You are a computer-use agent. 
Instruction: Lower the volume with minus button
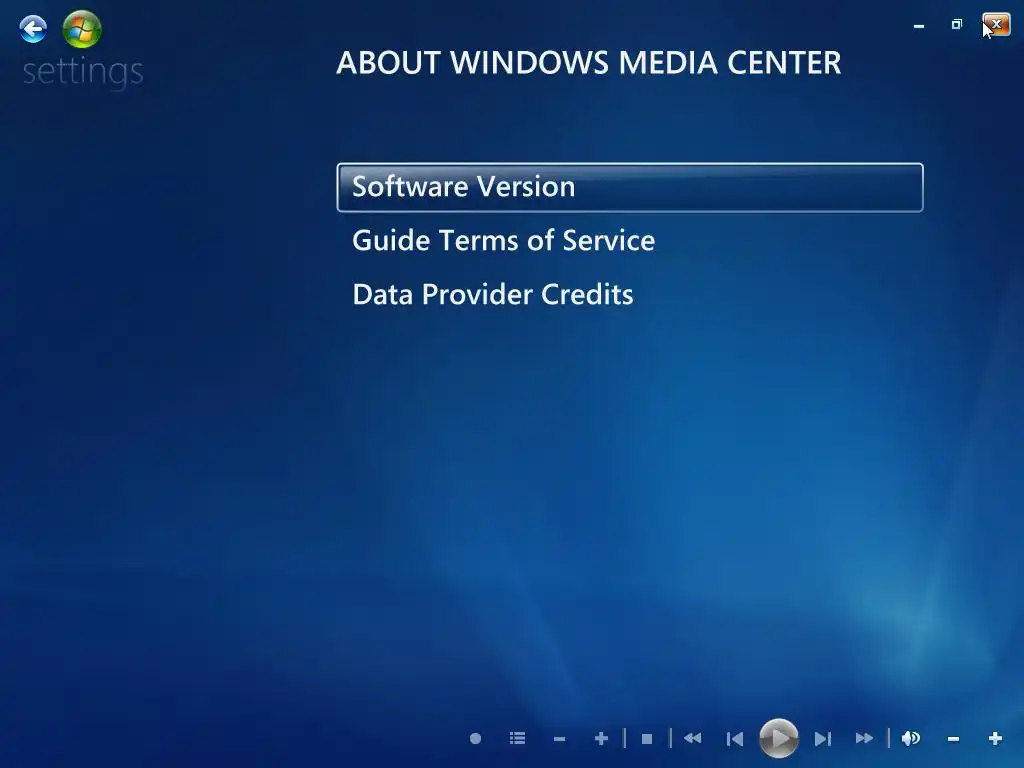point(953,739)
